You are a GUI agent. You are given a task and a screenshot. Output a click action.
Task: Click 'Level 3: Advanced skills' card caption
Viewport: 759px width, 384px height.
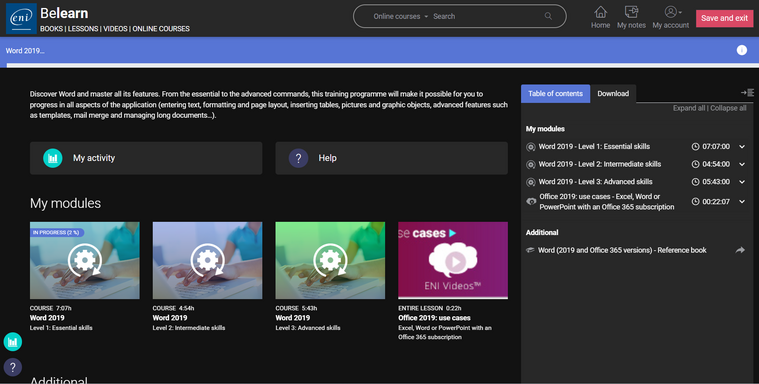pos(308,328)
